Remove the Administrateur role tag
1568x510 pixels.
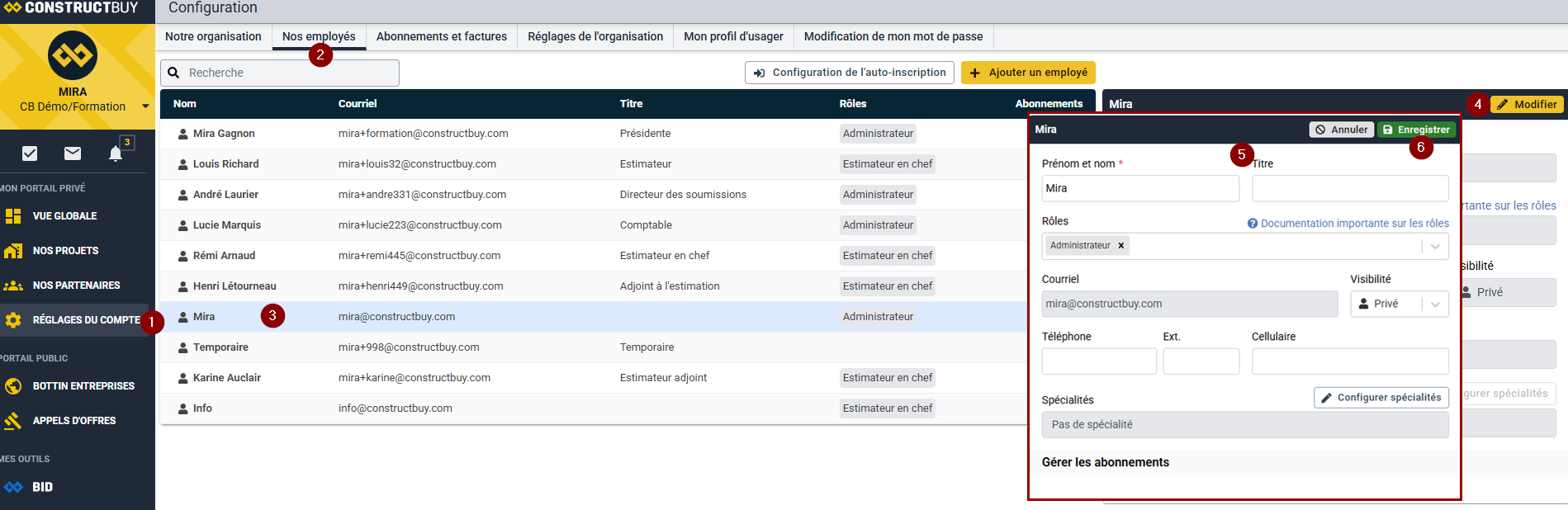click(x=1120, y=246)
